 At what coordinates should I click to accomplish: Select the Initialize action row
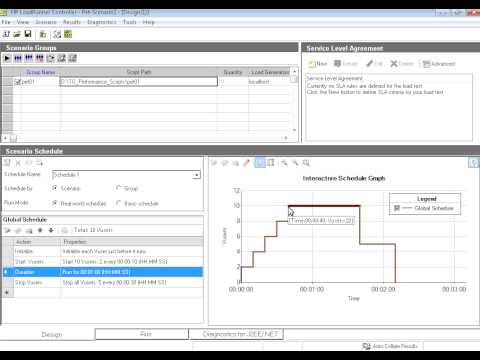tap(103, 251)
